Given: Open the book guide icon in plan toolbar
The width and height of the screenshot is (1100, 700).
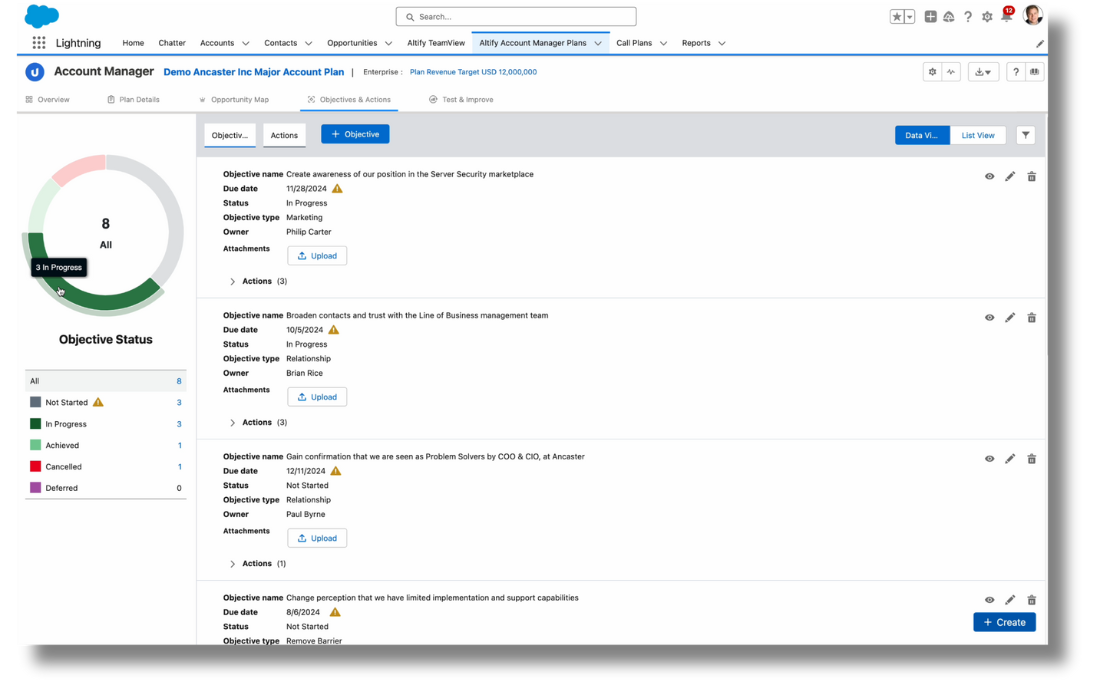Looking at the screenshot, I should point(1034,72).
